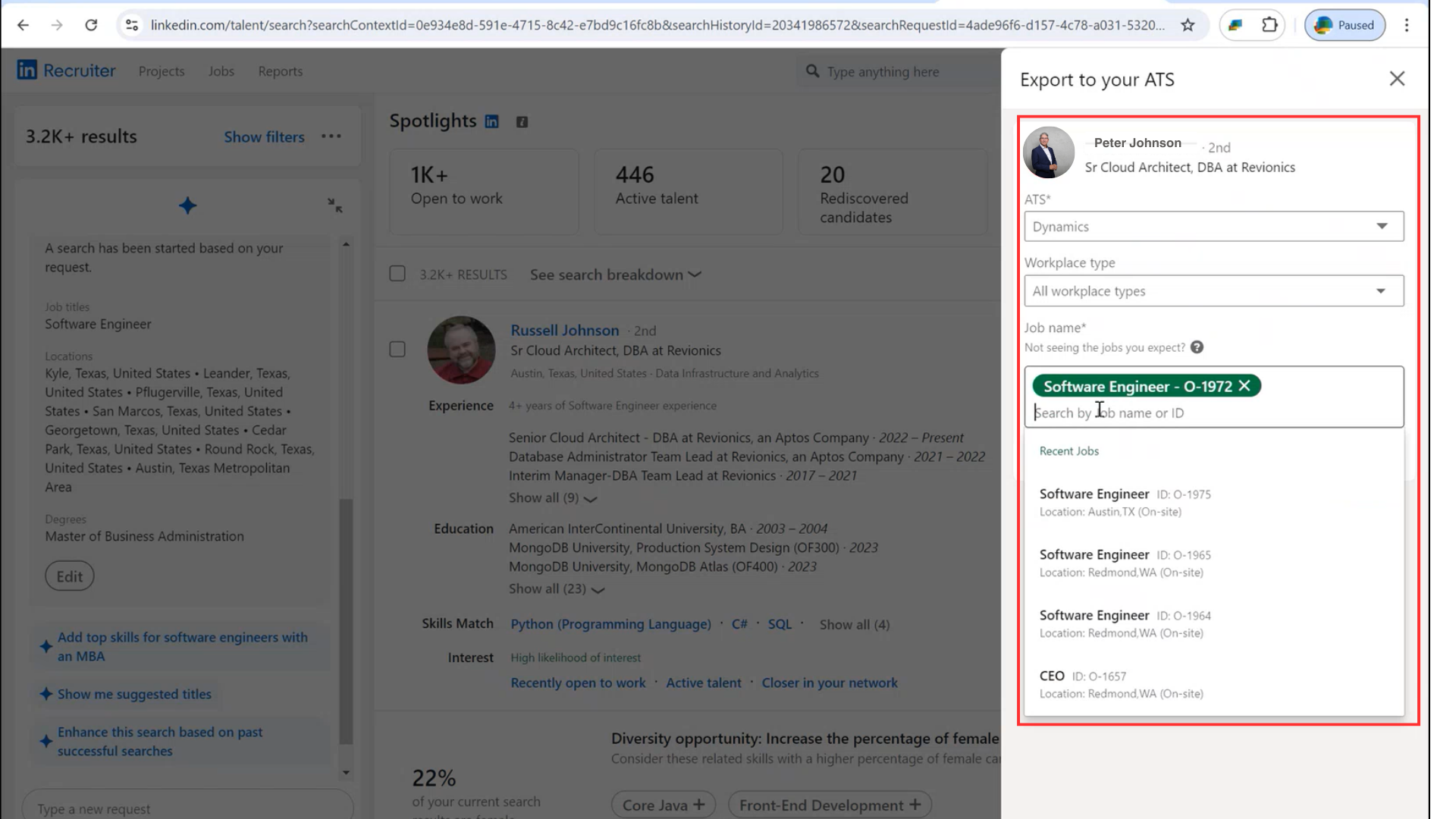The width and height of the screenshot is (1456, 819).
Task: Open the Jobs tab
Action: [221, 71]
